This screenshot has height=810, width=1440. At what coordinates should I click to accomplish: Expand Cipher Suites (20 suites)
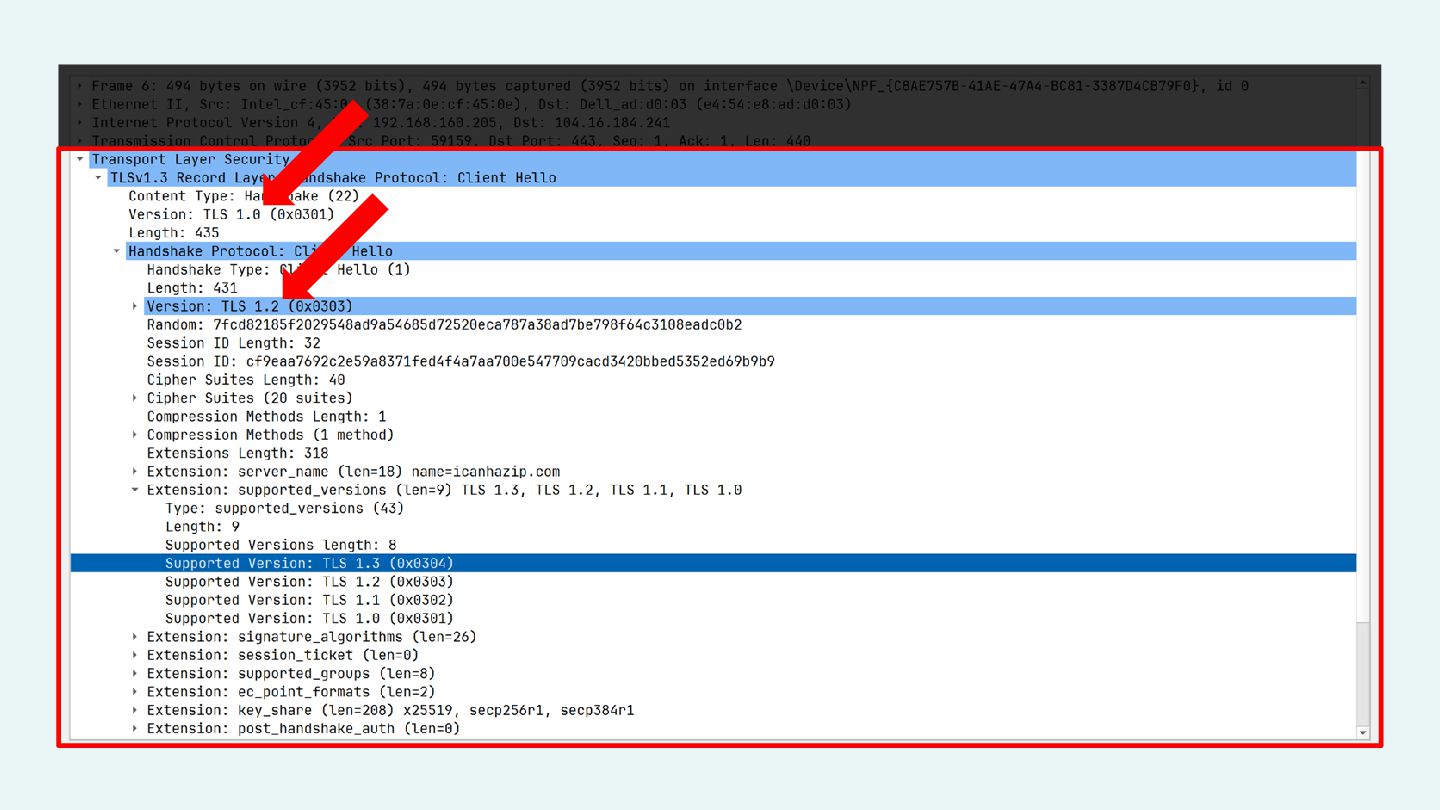click(x=136, y=398)
